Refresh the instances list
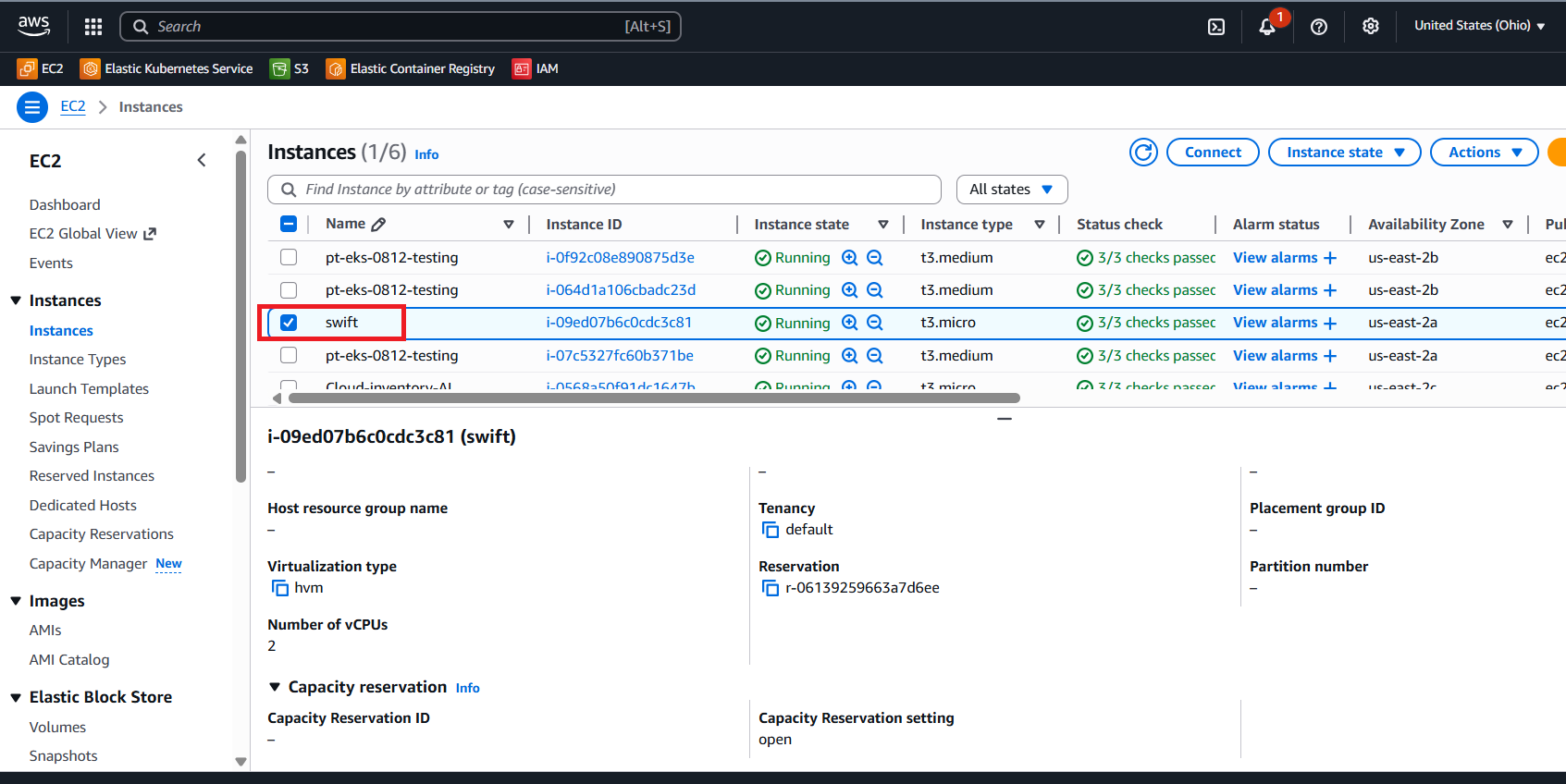 [x=1143, y=153]
